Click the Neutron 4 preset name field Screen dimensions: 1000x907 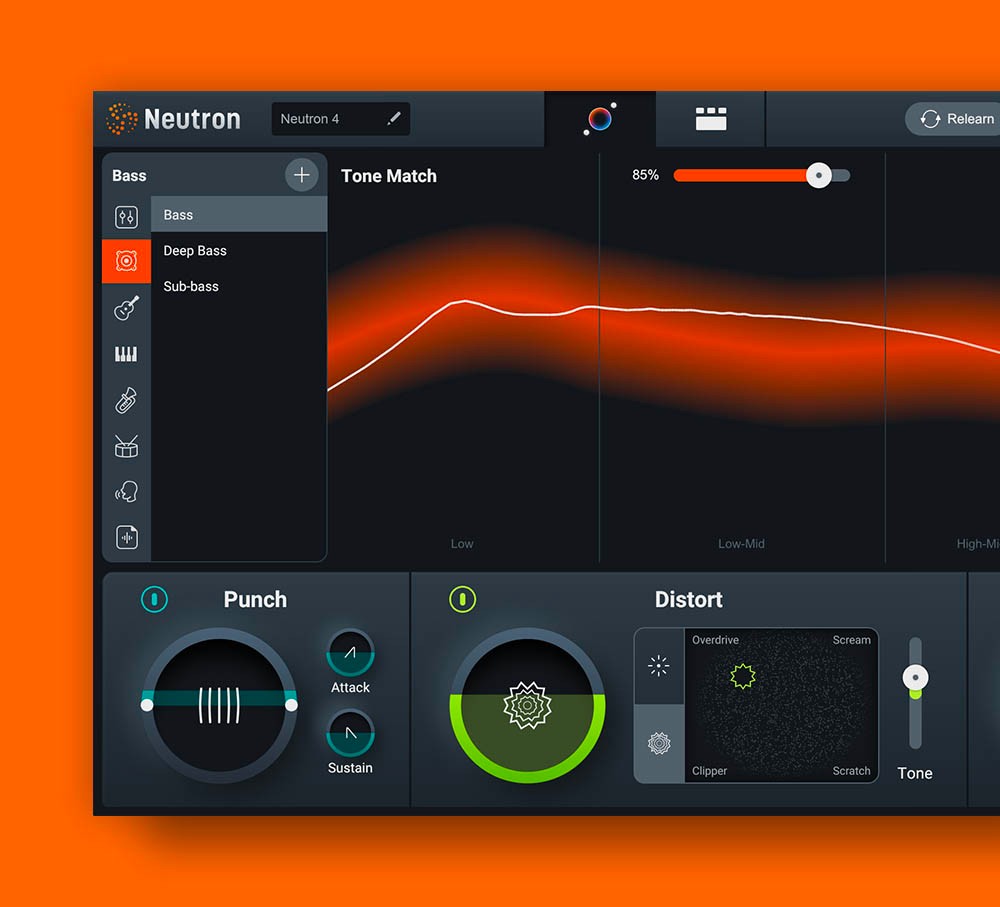341,119
